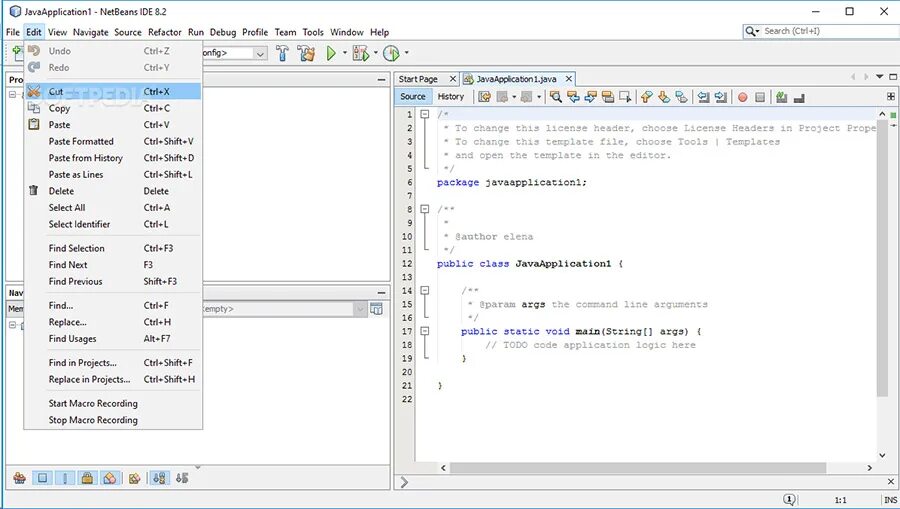Collapse the param Javadoc fold at line 14
Image resolution: width=900 pixels, height=509 pixels.
coord(425,291)
